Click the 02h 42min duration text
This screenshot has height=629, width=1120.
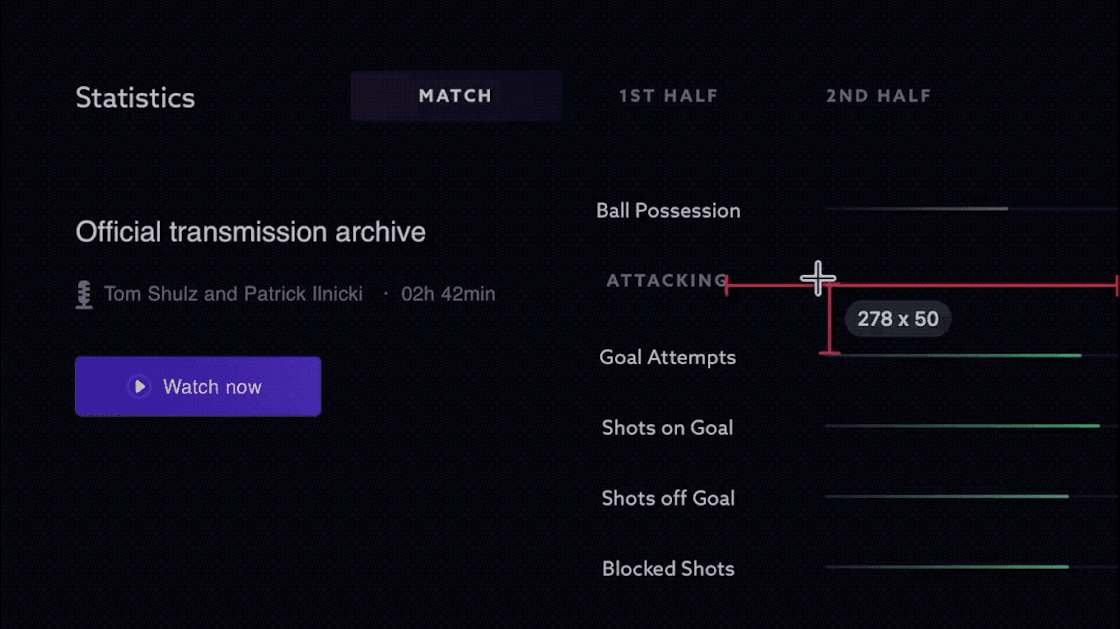448,295
